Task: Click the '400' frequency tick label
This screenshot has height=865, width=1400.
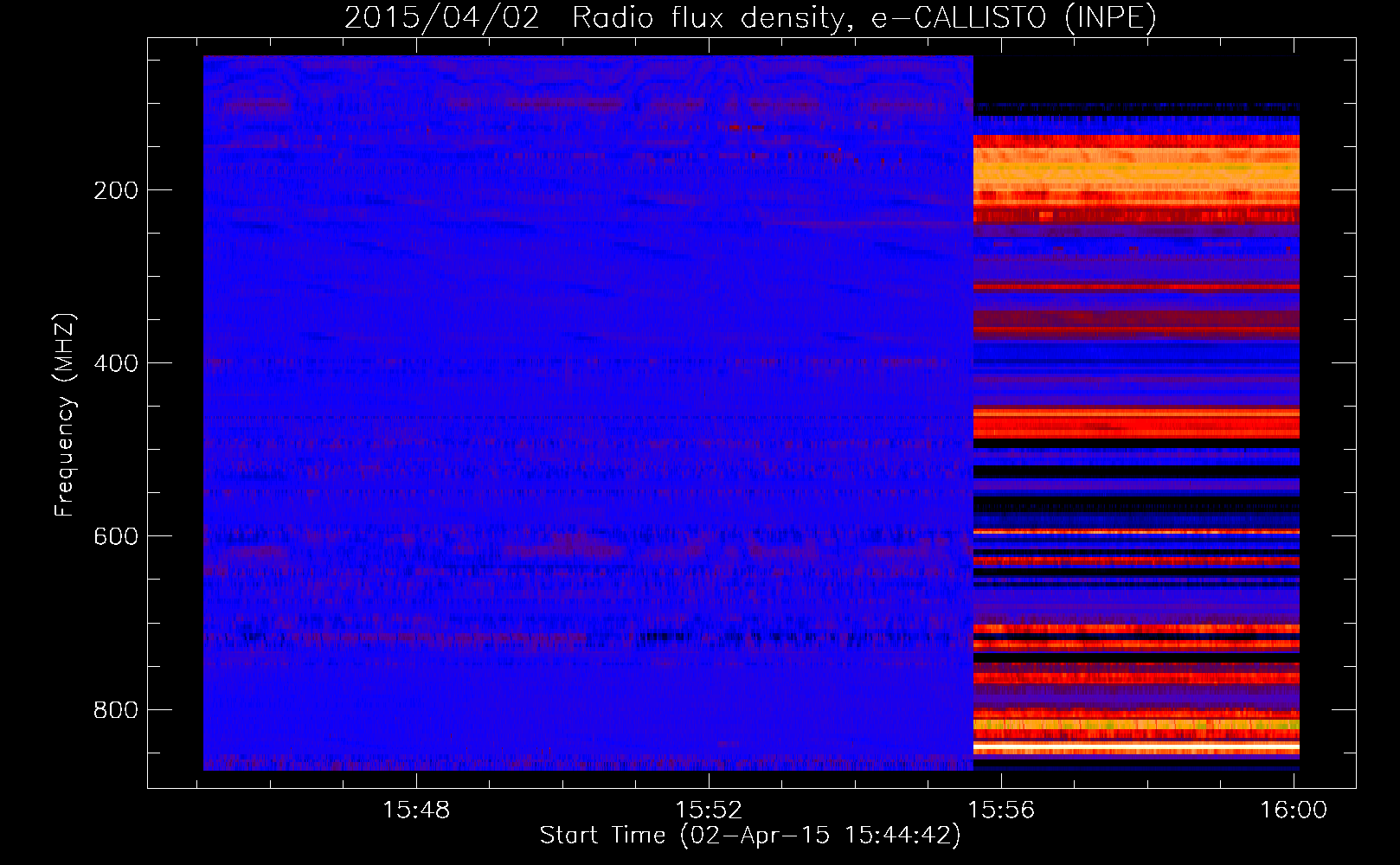Action: [116, 363]
